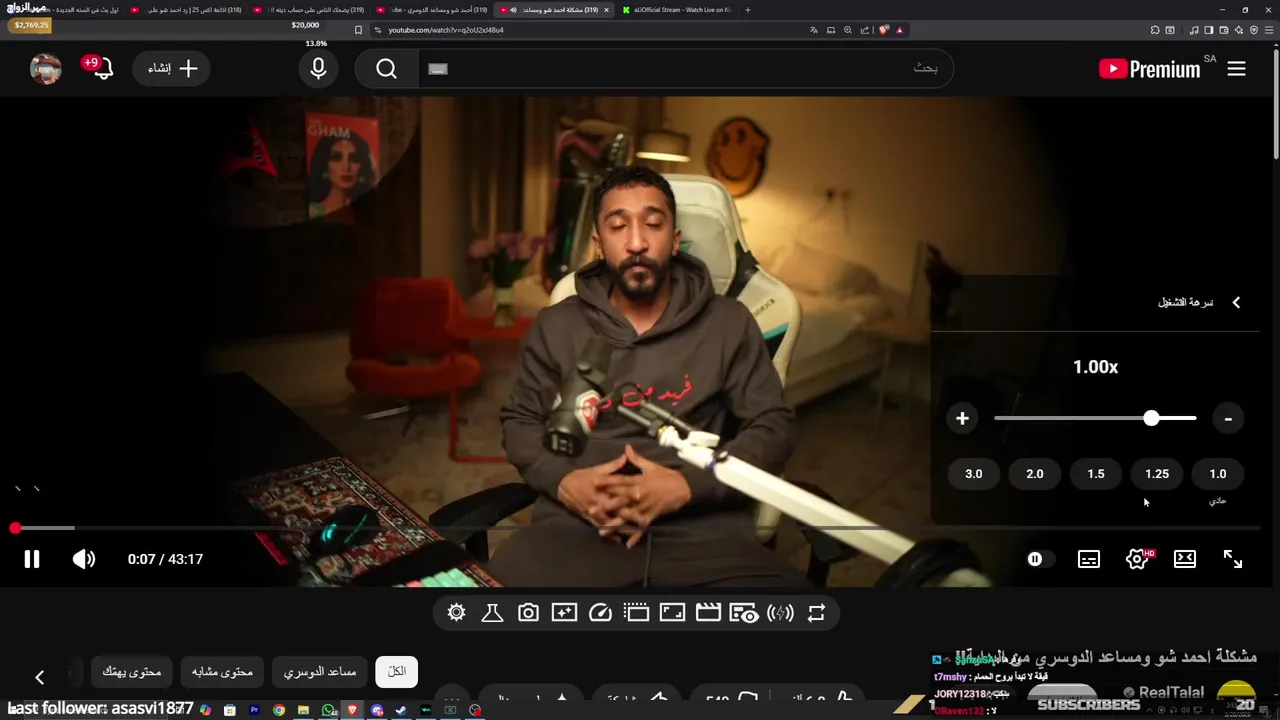Select the 1.5 speed preset
Screen dimensions: 1280x720
[x=1095, y=474]
